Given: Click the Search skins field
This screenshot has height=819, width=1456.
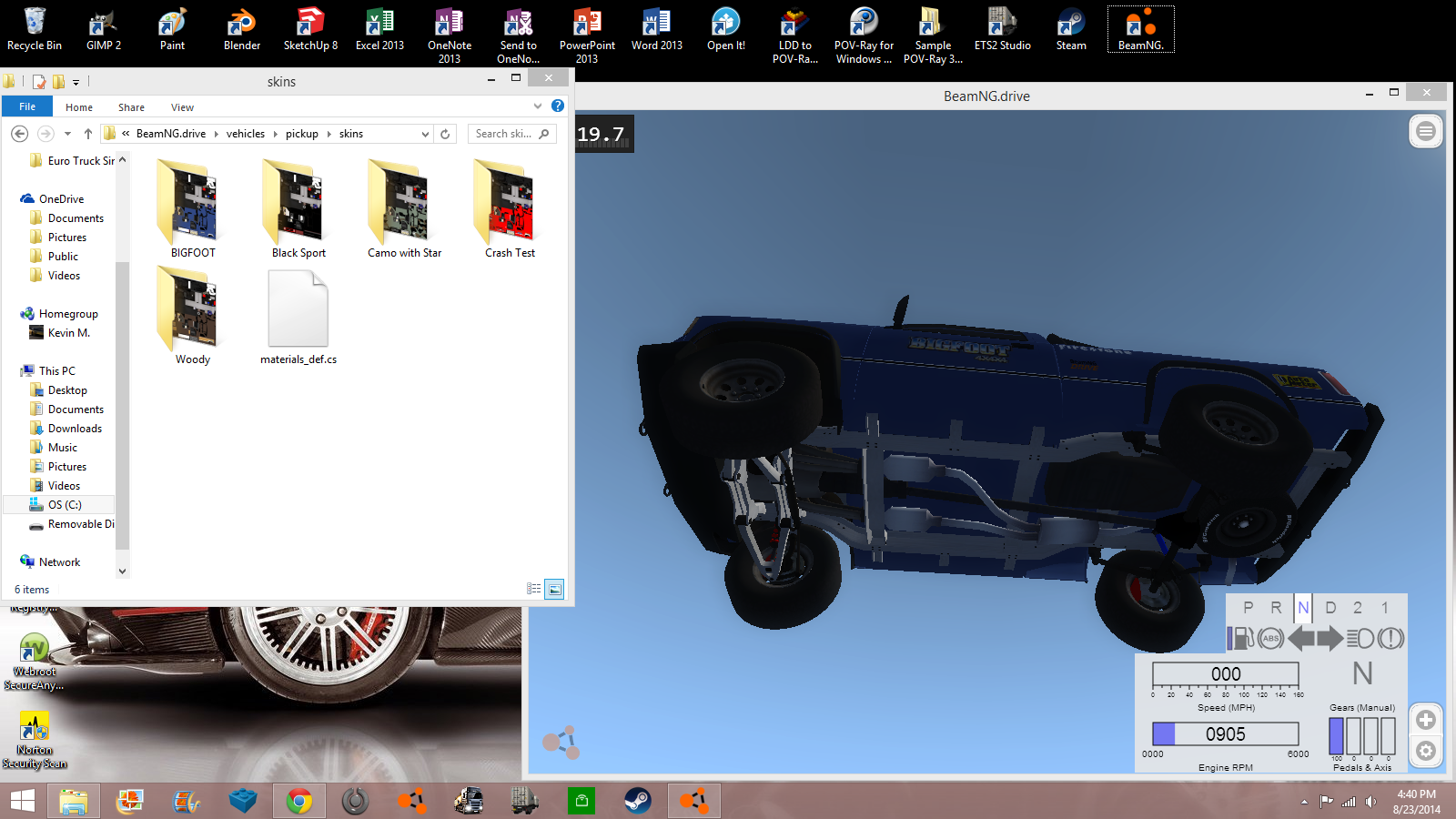Looking at the screenshot, I should point(511,134).
